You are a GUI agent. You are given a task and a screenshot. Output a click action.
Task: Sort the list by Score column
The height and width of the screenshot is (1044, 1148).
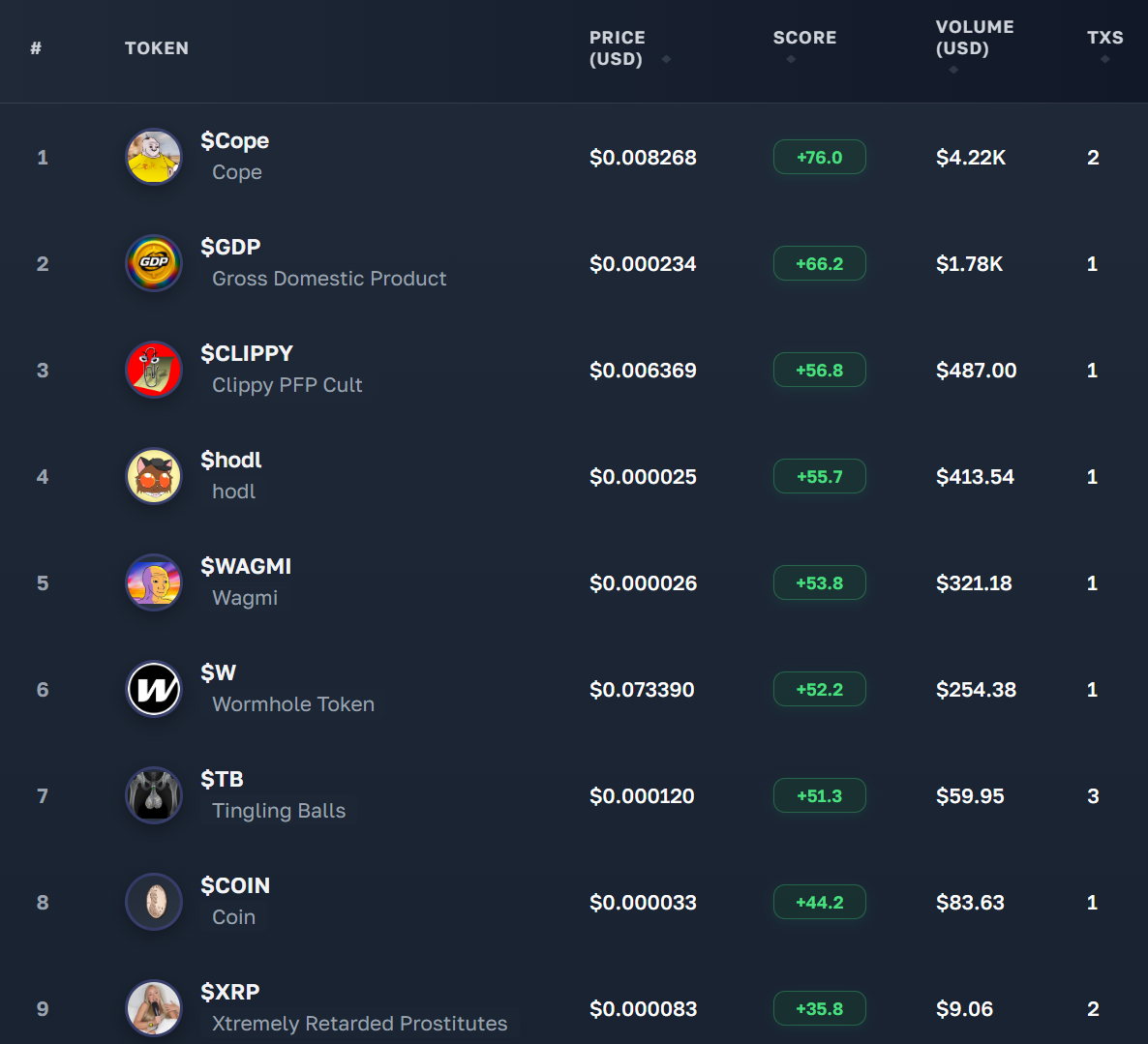point(803,39)
